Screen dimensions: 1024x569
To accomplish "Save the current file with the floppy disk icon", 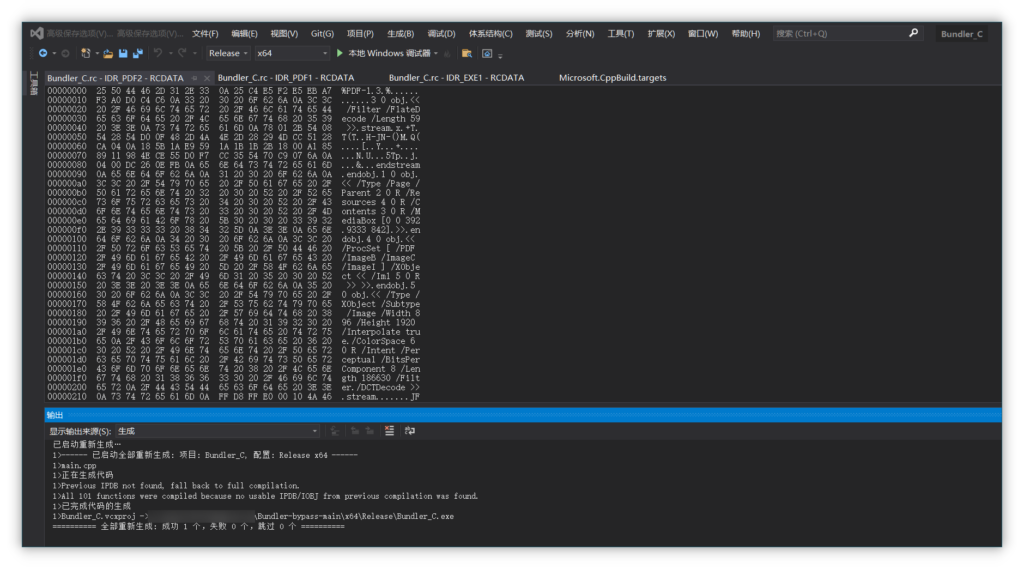I will [x=123, y=53].
